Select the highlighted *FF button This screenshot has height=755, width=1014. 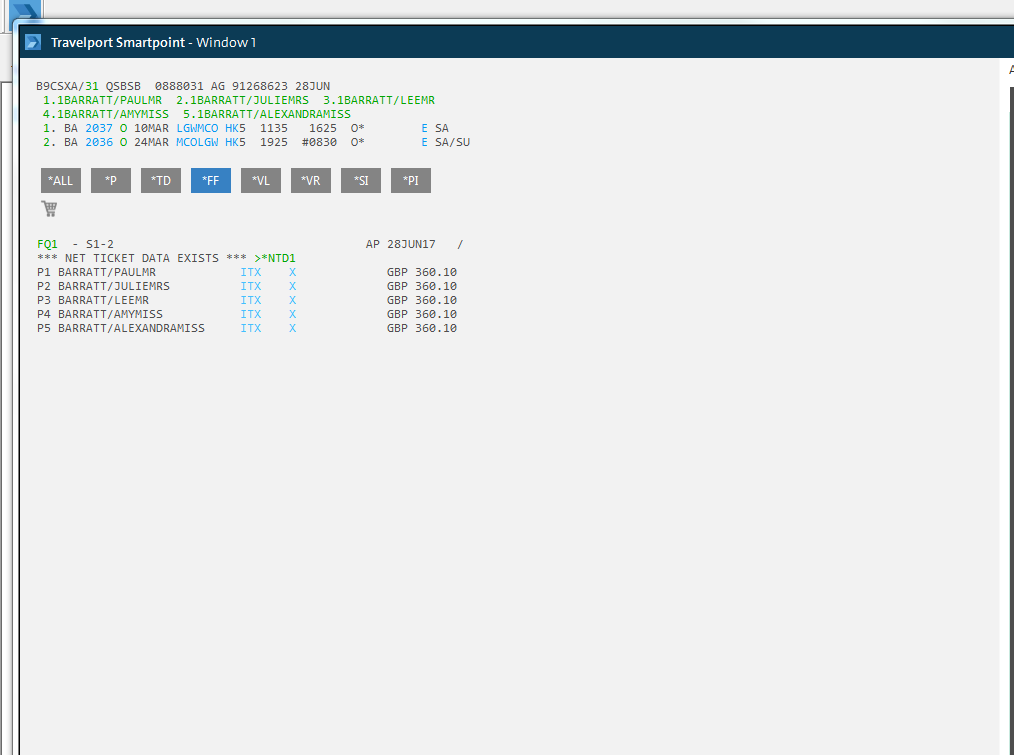click(x=211, y=181)
